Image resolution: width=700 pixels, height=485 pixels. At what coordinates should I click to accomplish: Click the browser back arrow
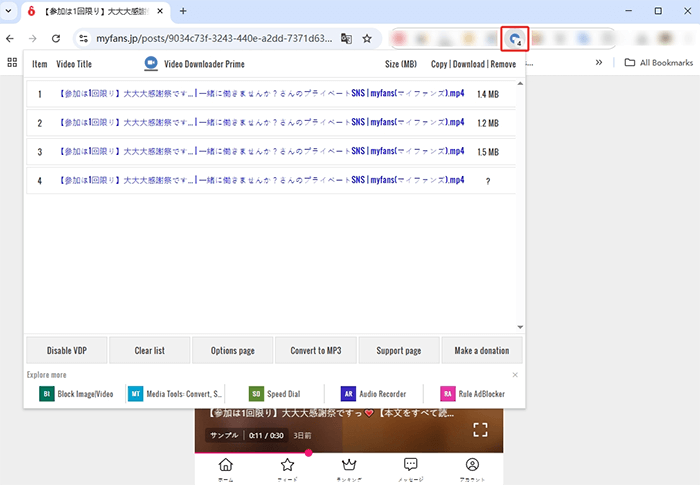[x=10, y=38]
